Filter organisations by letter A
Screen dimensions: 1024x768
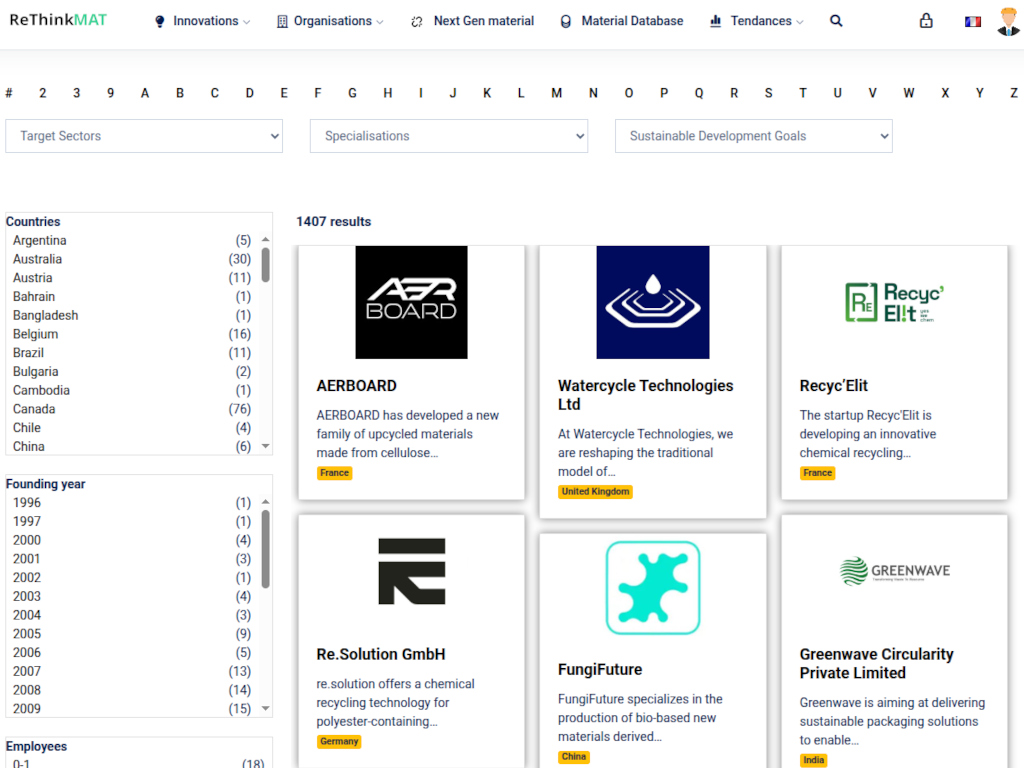click(145, 93)
